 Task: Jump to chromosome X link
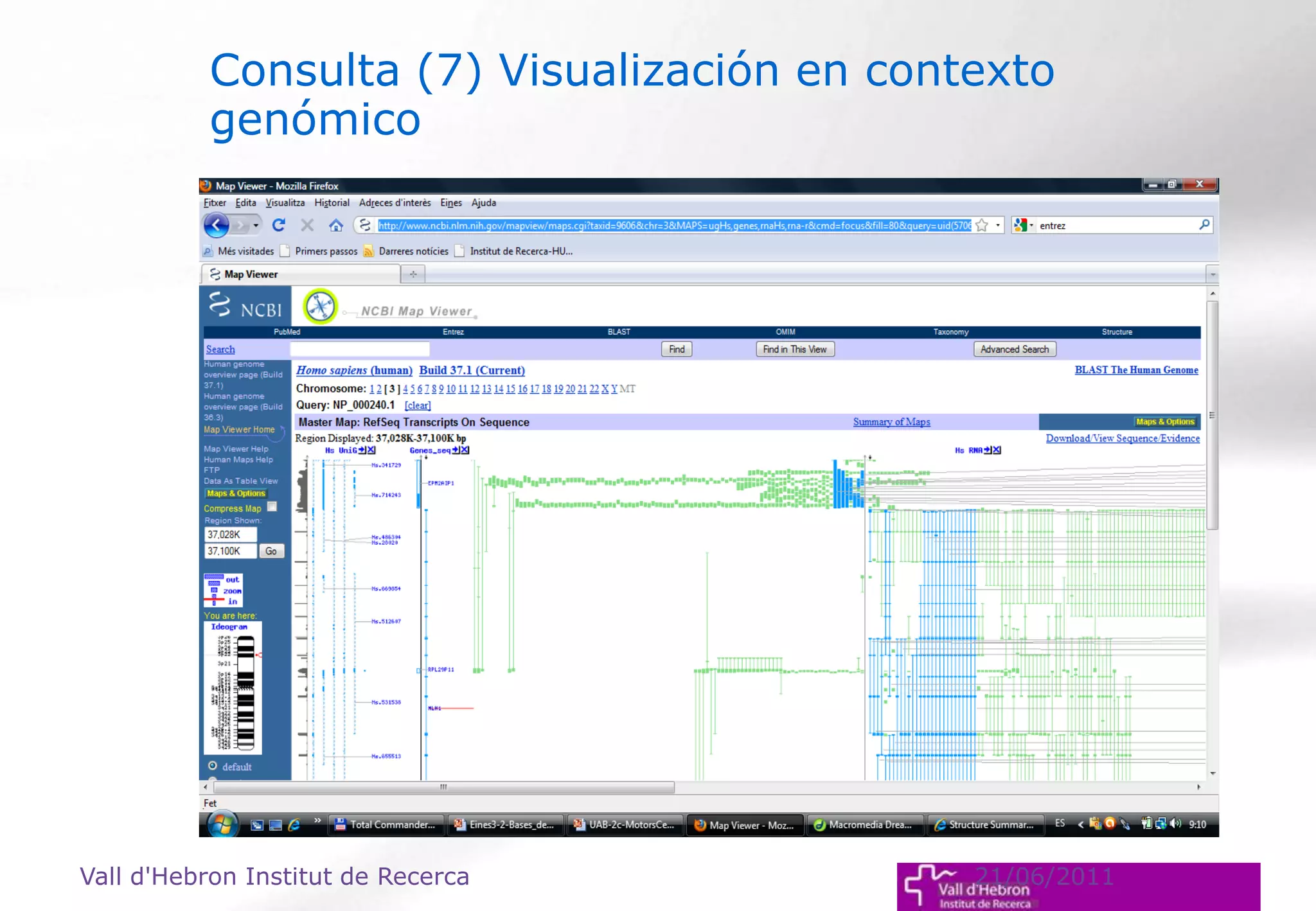[605, 389]
